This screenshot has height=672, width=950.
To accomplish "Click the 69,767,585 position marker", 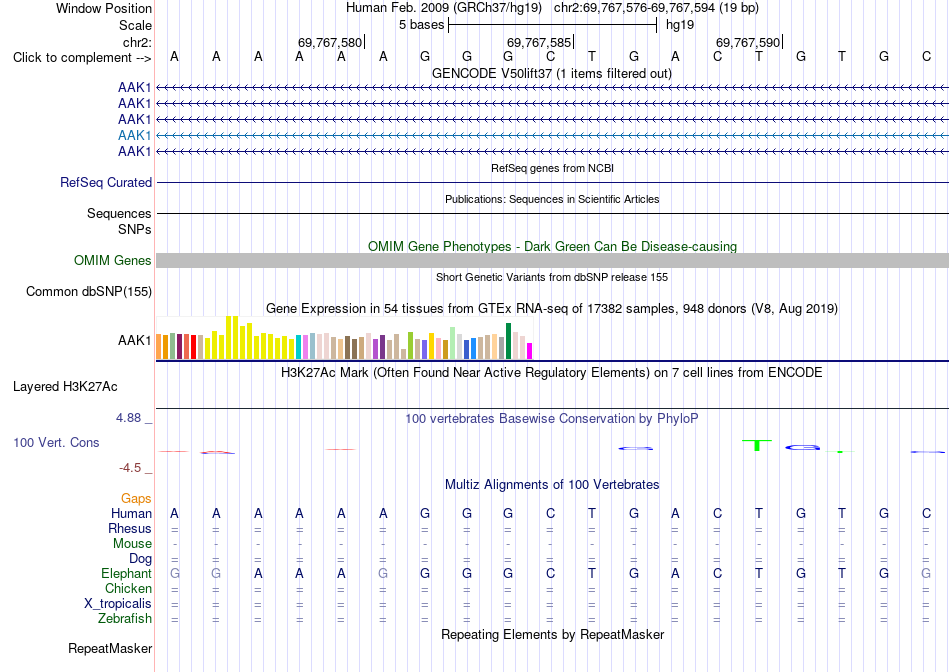I will 539,42.
